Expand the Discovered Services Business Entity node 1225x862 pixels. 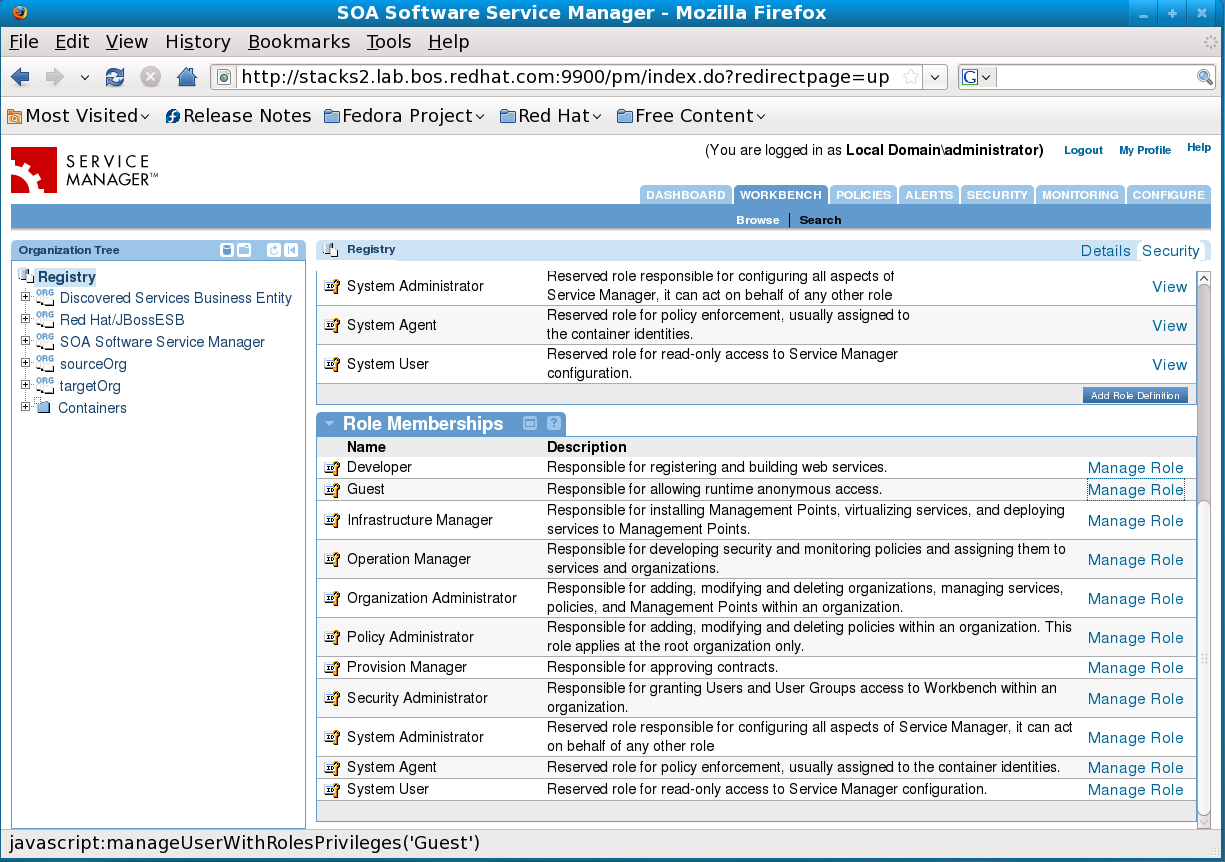click(25, 297)
